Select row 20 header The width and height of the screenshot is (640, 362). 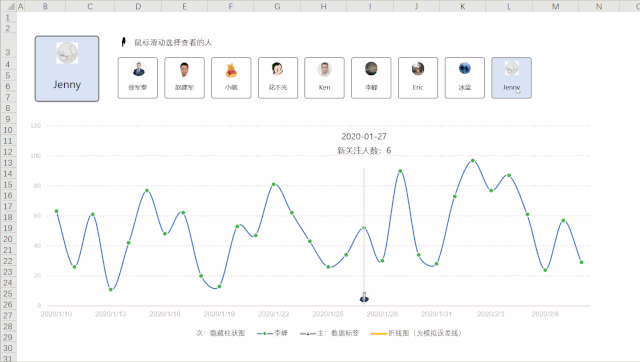point(8,239)
